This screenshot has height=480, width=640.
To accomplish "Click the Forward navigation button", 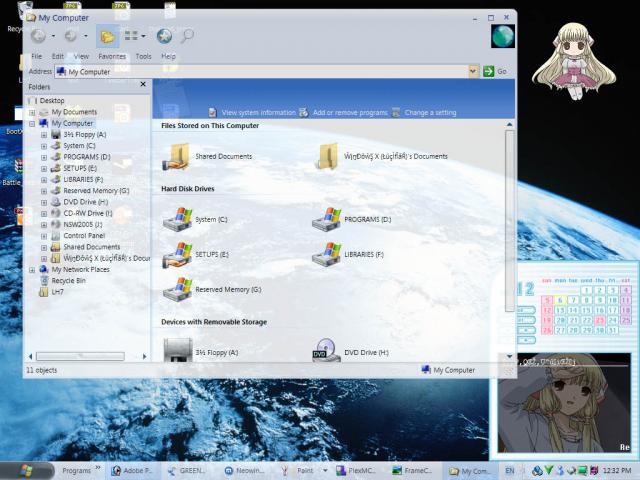I will (71, 36).
